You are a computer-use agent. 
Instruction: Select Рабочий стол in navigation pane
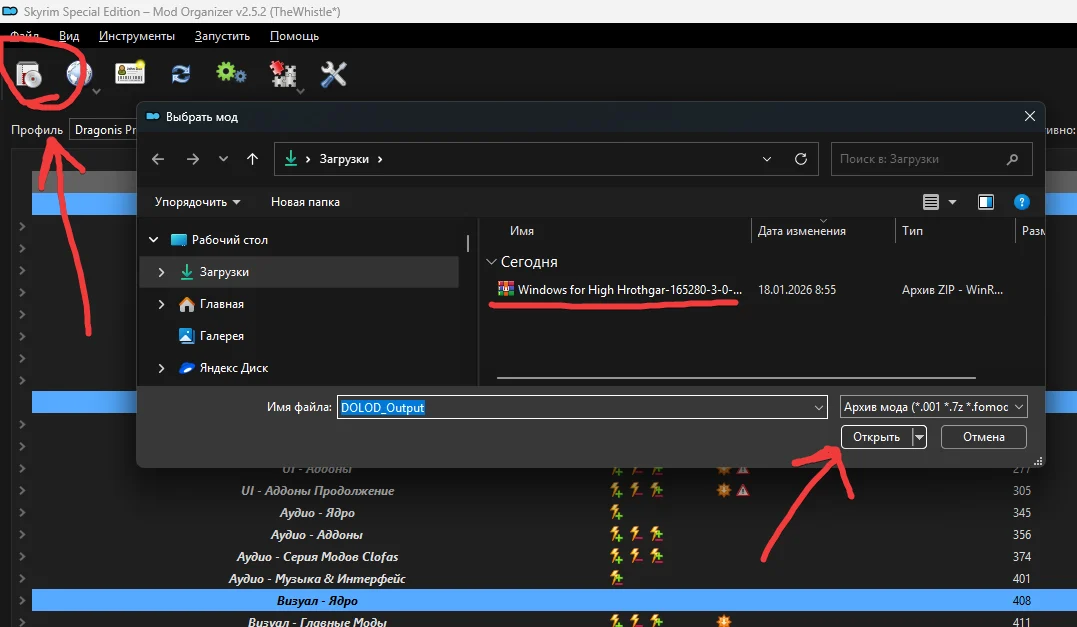(229, 240)
